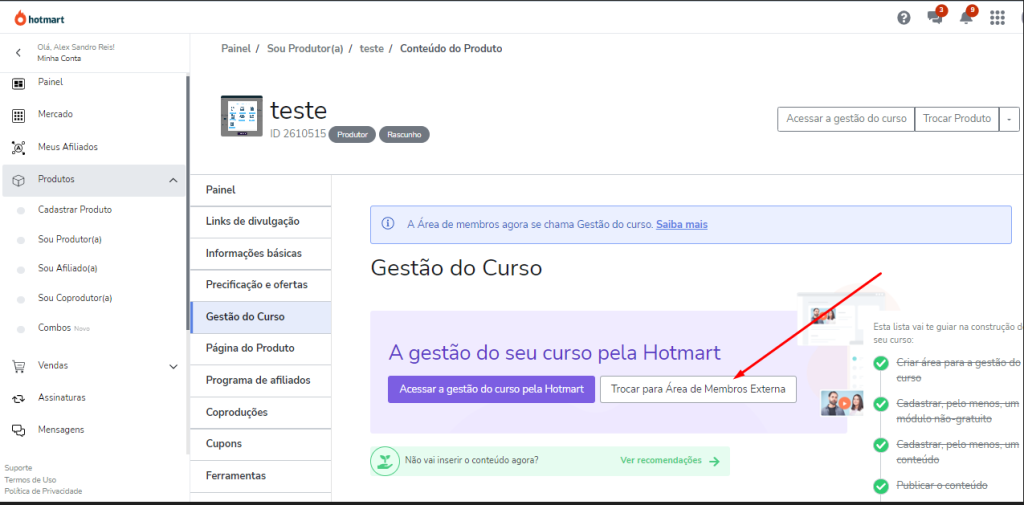Click the Produtor badge
1024x505 pixels.
(x=351, y=135)
